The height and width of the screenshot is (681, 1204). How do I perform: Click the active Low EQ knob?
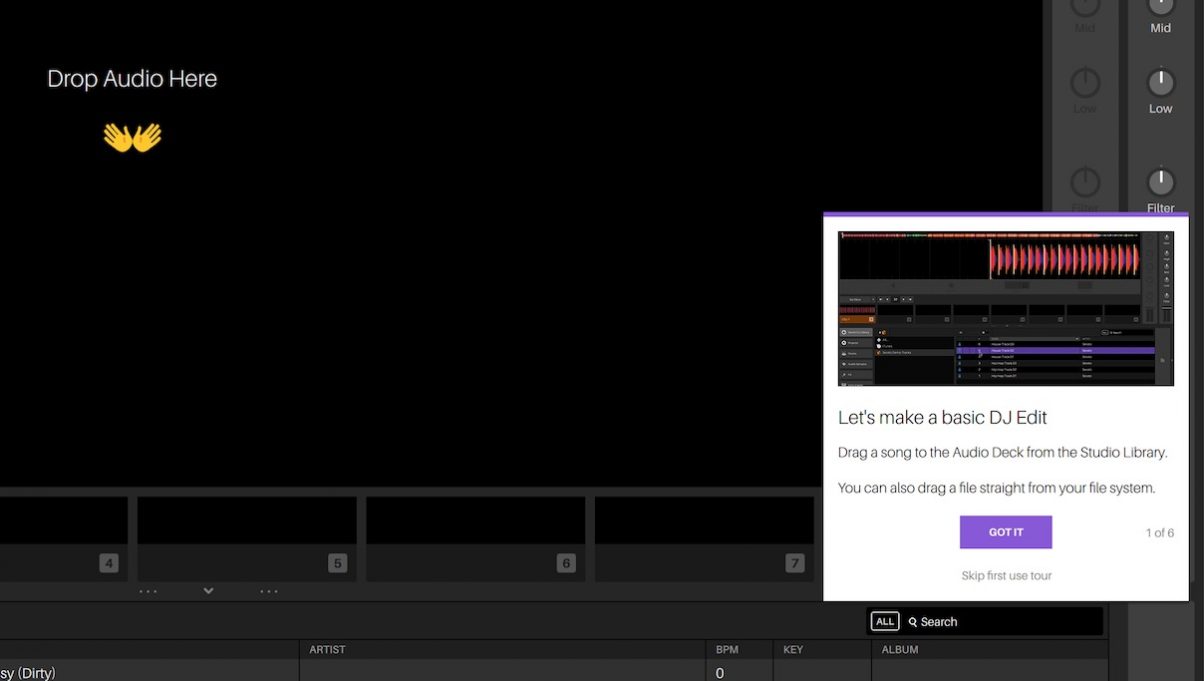[1160, 82]
